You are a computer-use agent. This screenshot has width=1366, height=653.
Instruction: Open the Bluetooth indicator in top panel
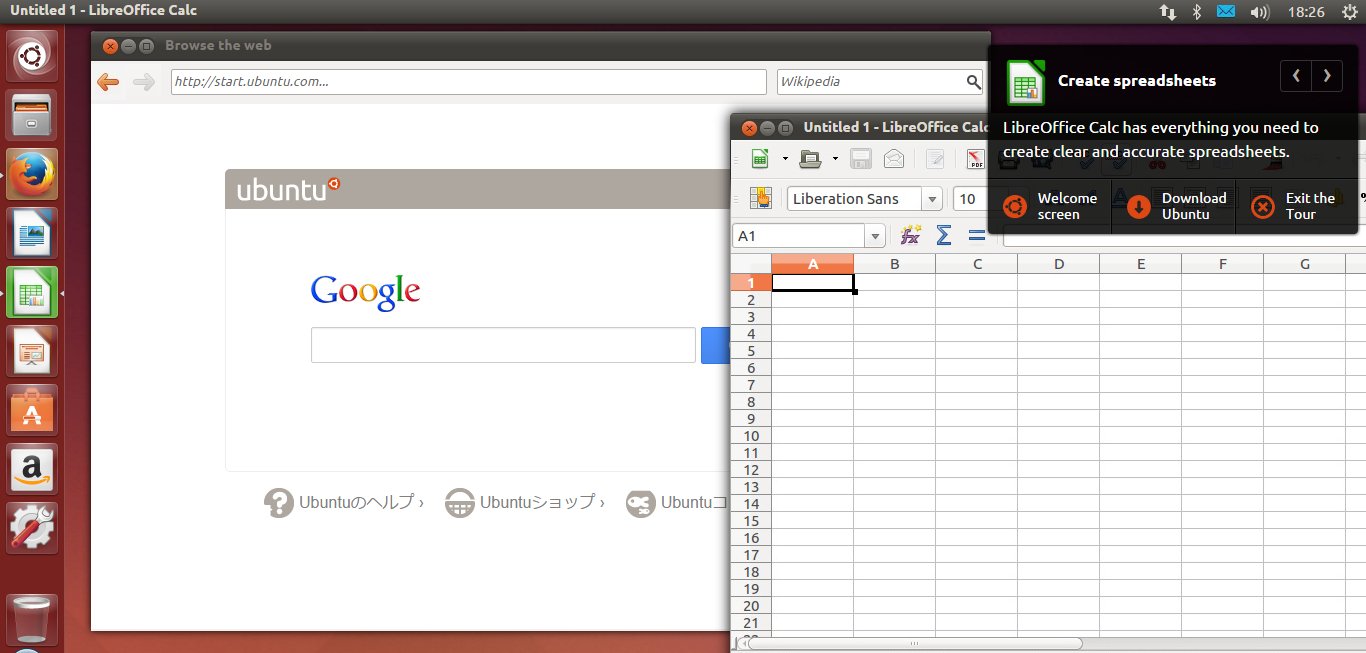[1196, 12]
